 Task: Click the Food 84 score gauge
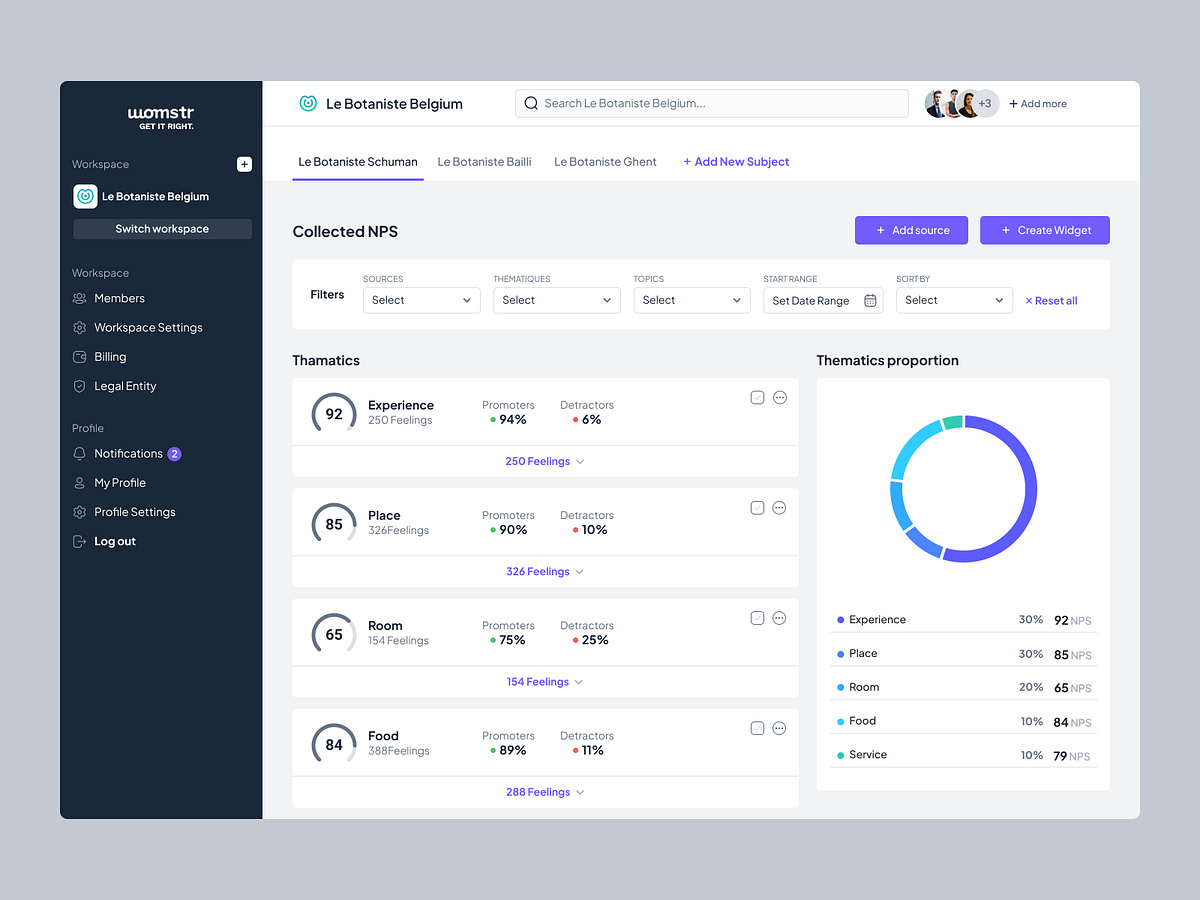(334, 744)
